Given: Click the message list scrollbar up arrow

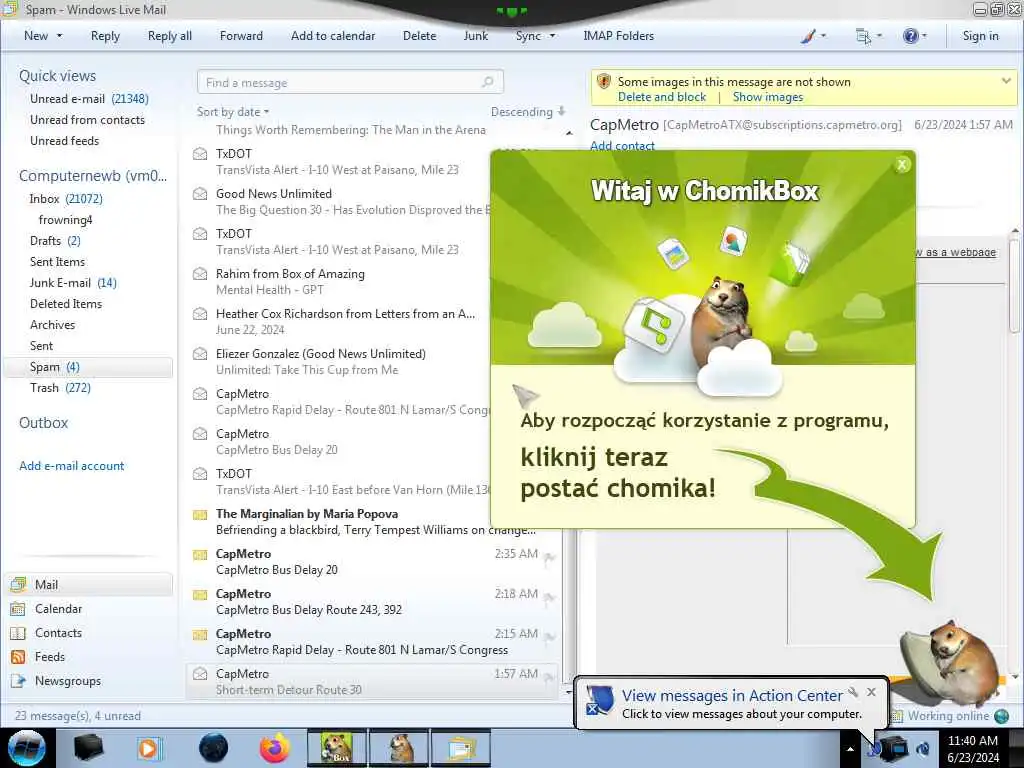Looking at the screenshot, I should (x=569, y=133).
